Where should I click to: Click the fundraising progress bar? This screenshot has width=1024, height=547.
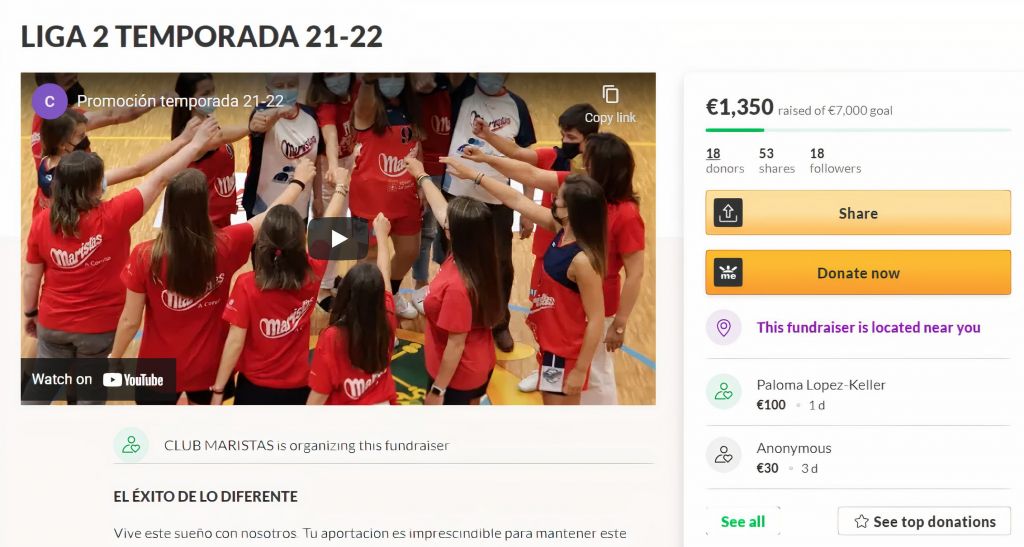coord(857,130)
